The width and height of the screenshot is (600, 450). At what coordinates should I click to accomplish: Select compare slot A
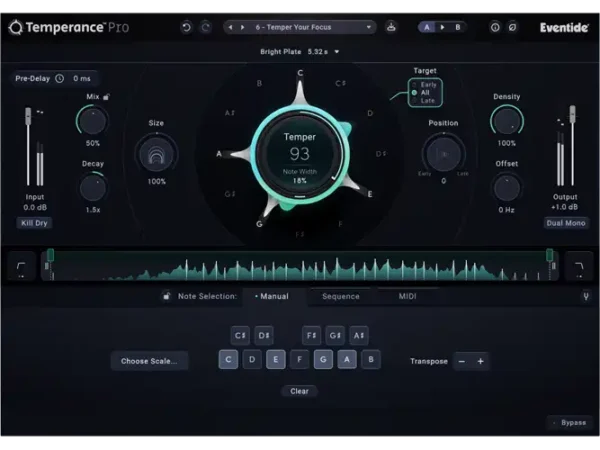click(427, 27)
